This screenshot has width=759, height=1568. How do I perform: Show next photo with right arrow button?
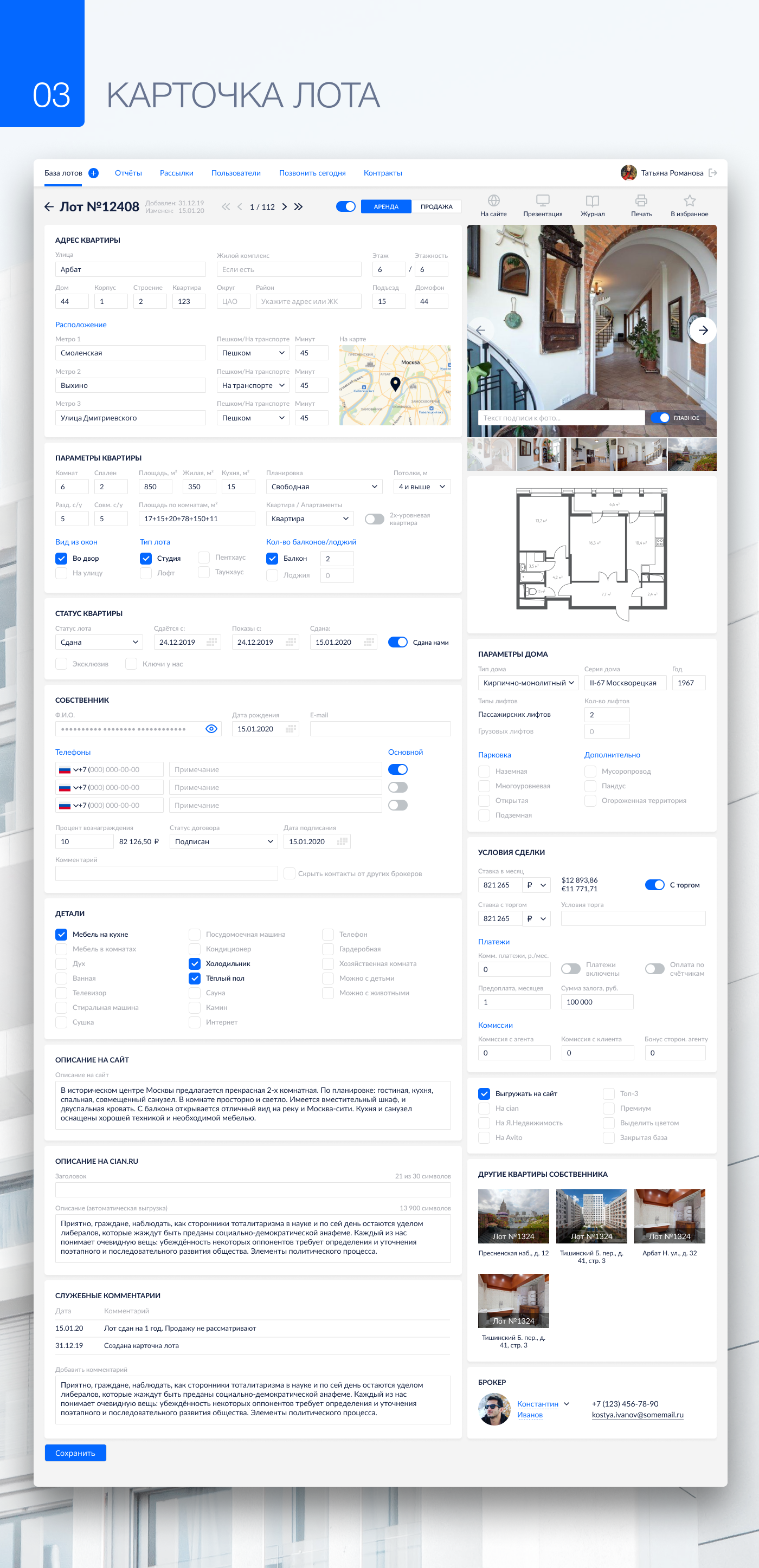(x=703, y=331)
